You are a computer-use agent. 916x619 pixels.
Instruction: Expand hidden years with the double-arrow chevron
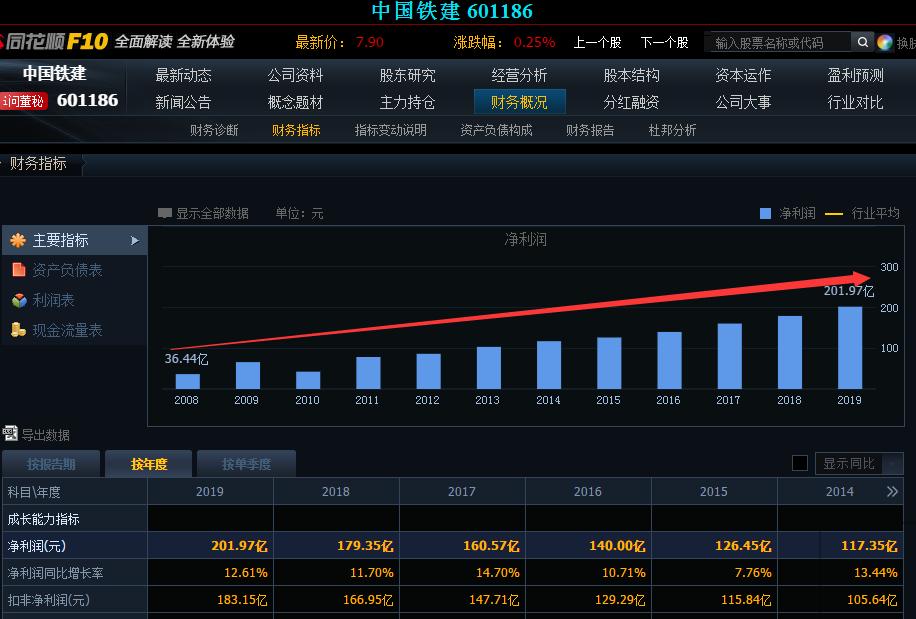[894, 491]
